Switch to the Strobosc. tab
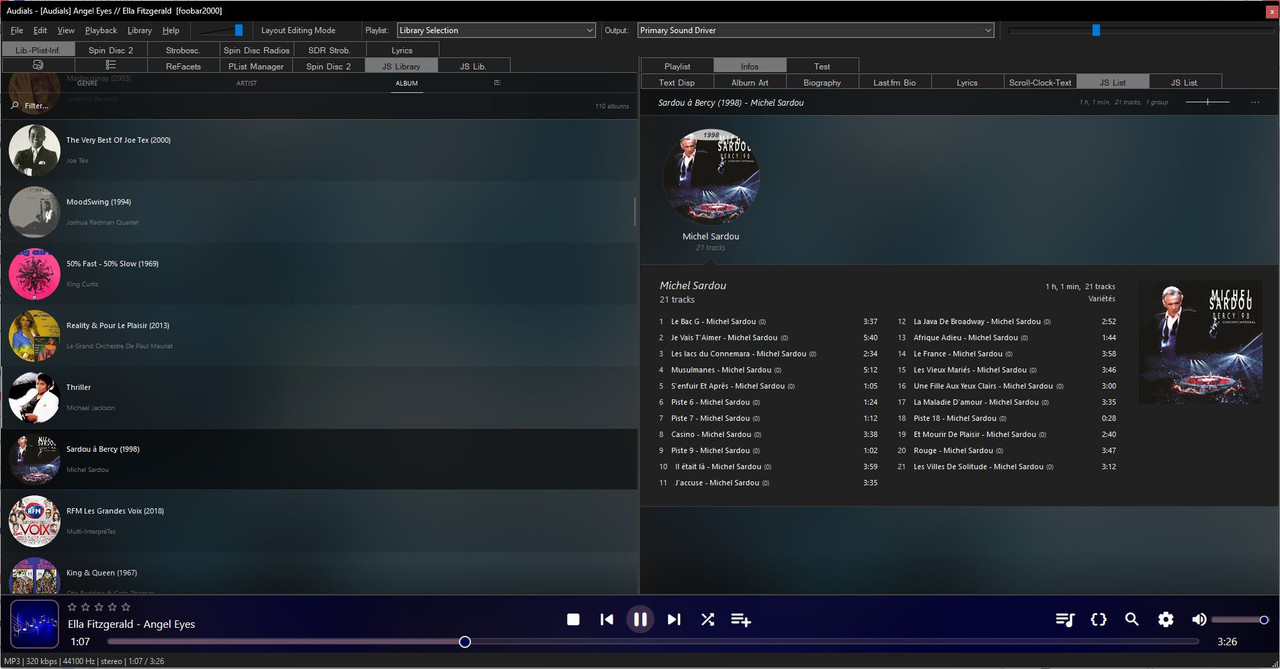This screenshot has height=669, width=1280. (183, 50)
